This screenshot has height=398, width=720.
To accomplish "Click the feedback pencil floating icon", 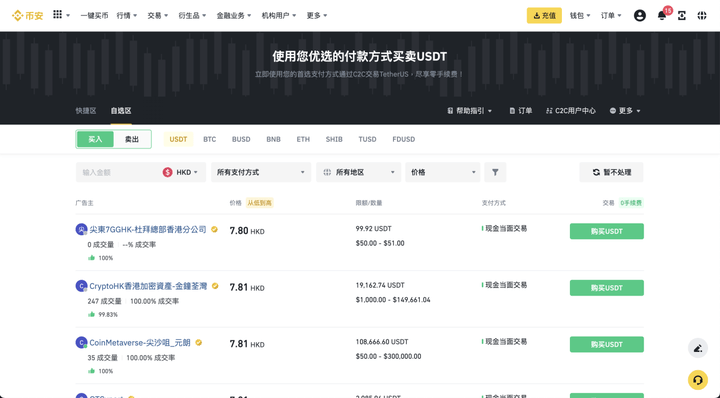I will tap(698, 348).
